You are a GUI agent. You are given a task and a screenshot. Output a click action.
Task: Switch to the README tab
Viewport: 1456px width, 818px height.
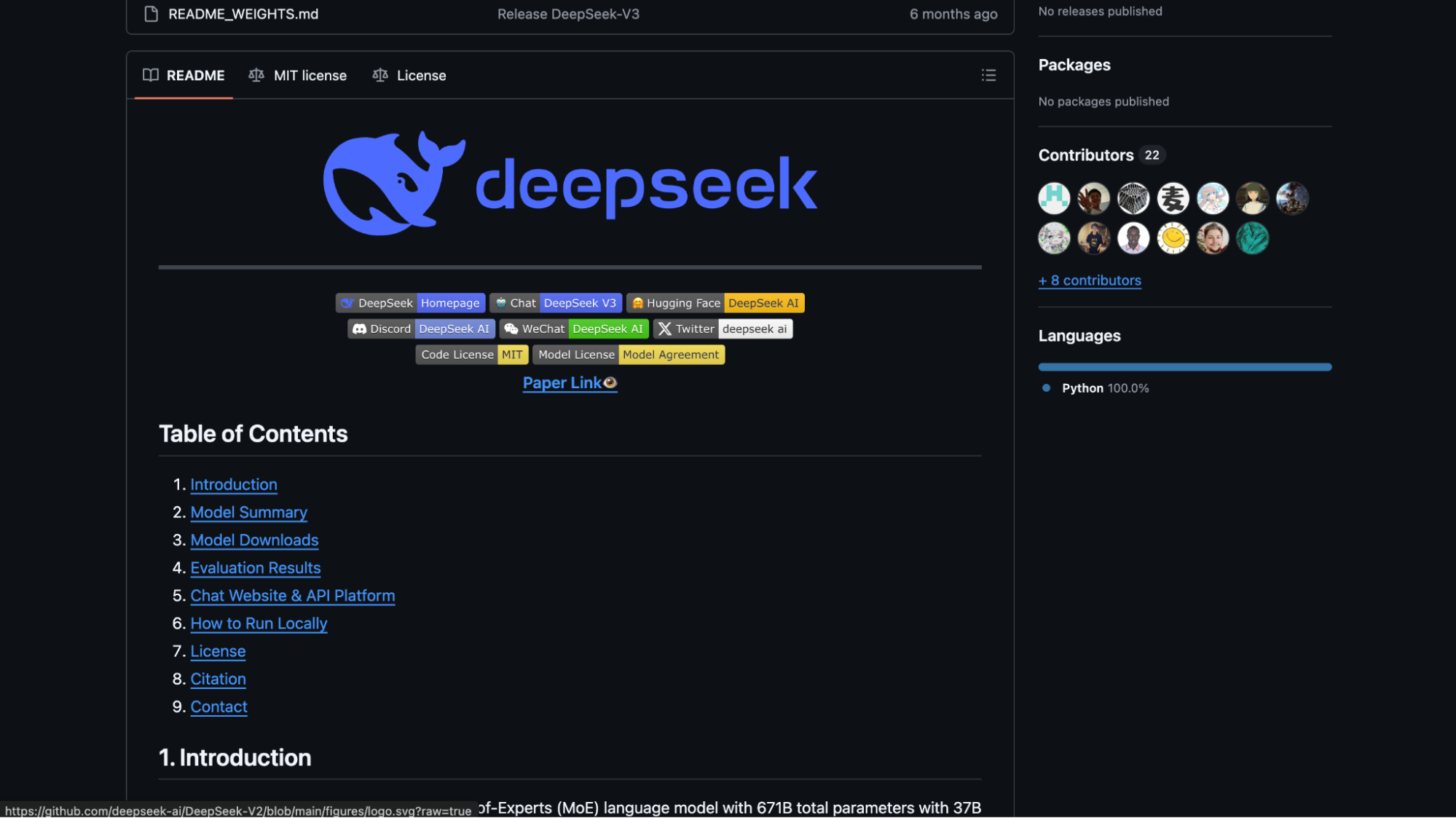tap(184, 75)
